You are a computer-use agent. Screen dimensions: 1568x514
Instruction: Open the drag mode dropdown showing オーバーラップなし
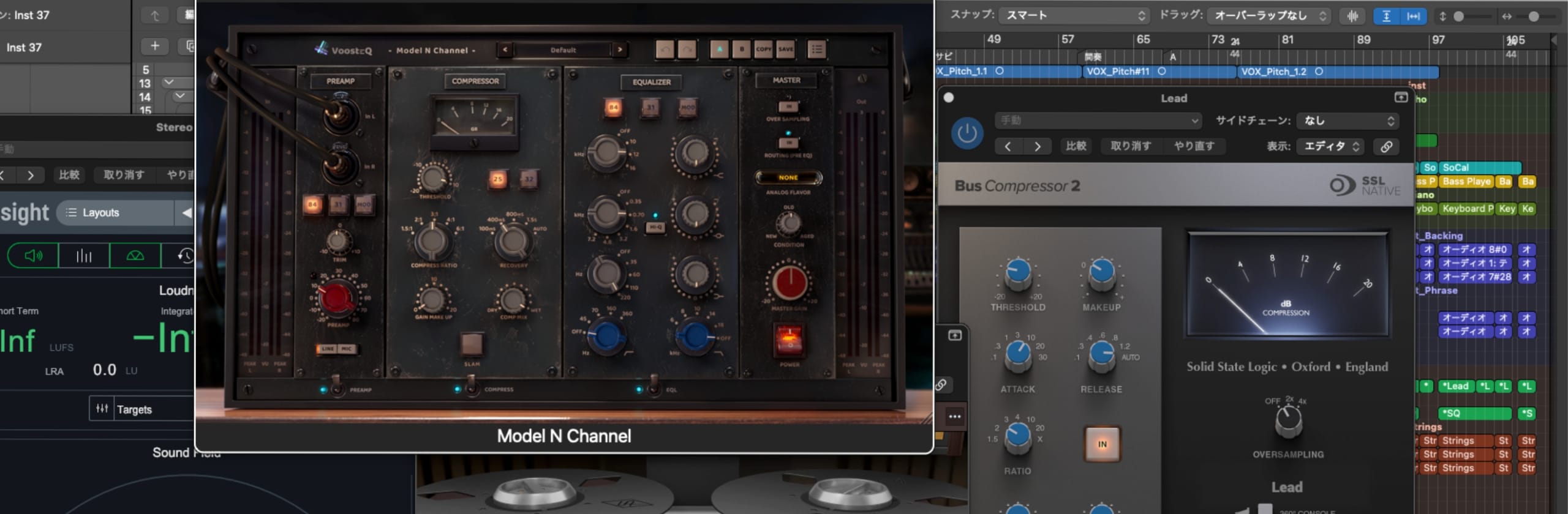(x=1269, y=15)
